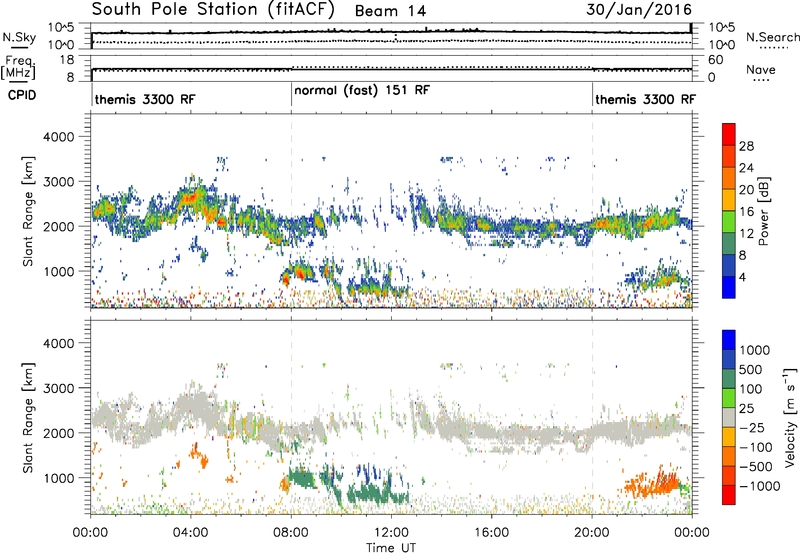The height and width of the screenshot is (554, 800).
Task: Click the red top of Power colorbar
Action: [x=729, y=134]
